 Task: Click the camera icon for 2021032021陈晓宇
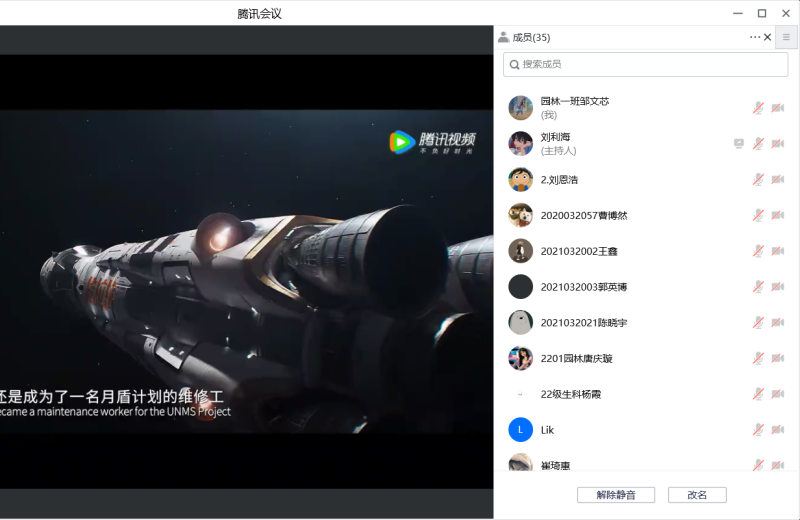tap(778, 323)
